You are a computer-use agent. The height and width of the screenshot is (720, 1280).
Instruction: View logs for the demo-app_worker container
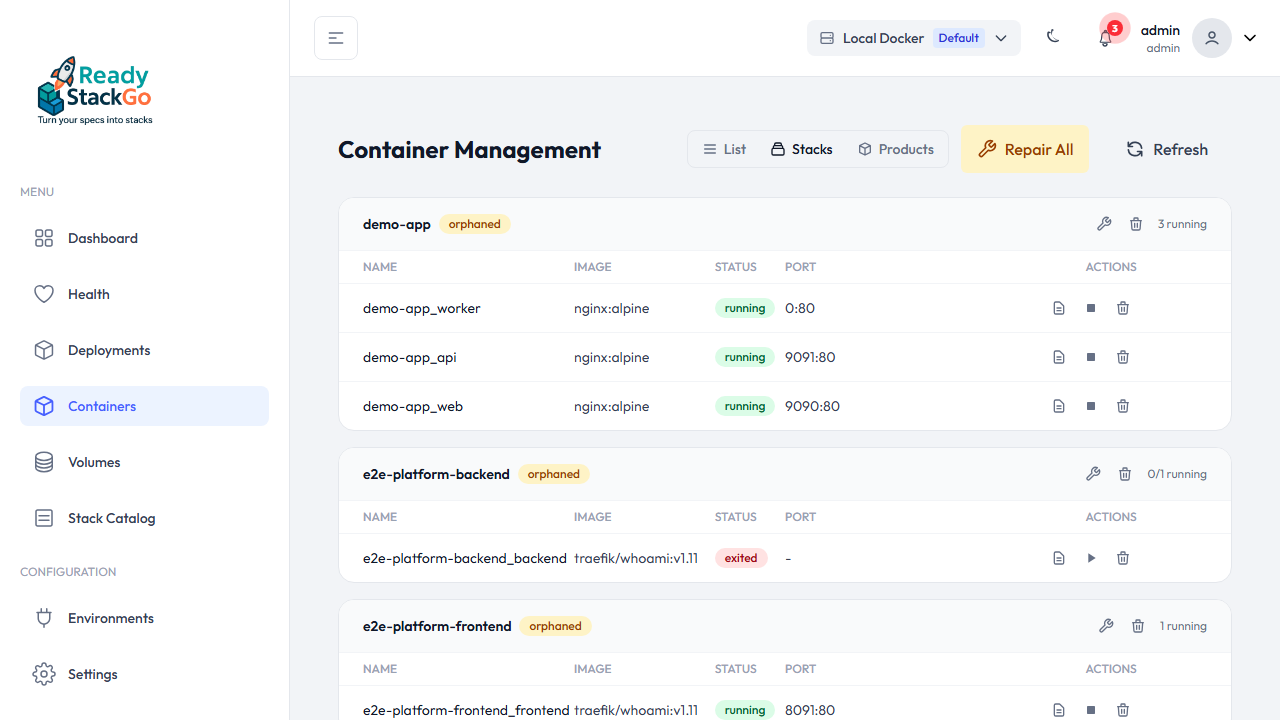(1059, 308)
